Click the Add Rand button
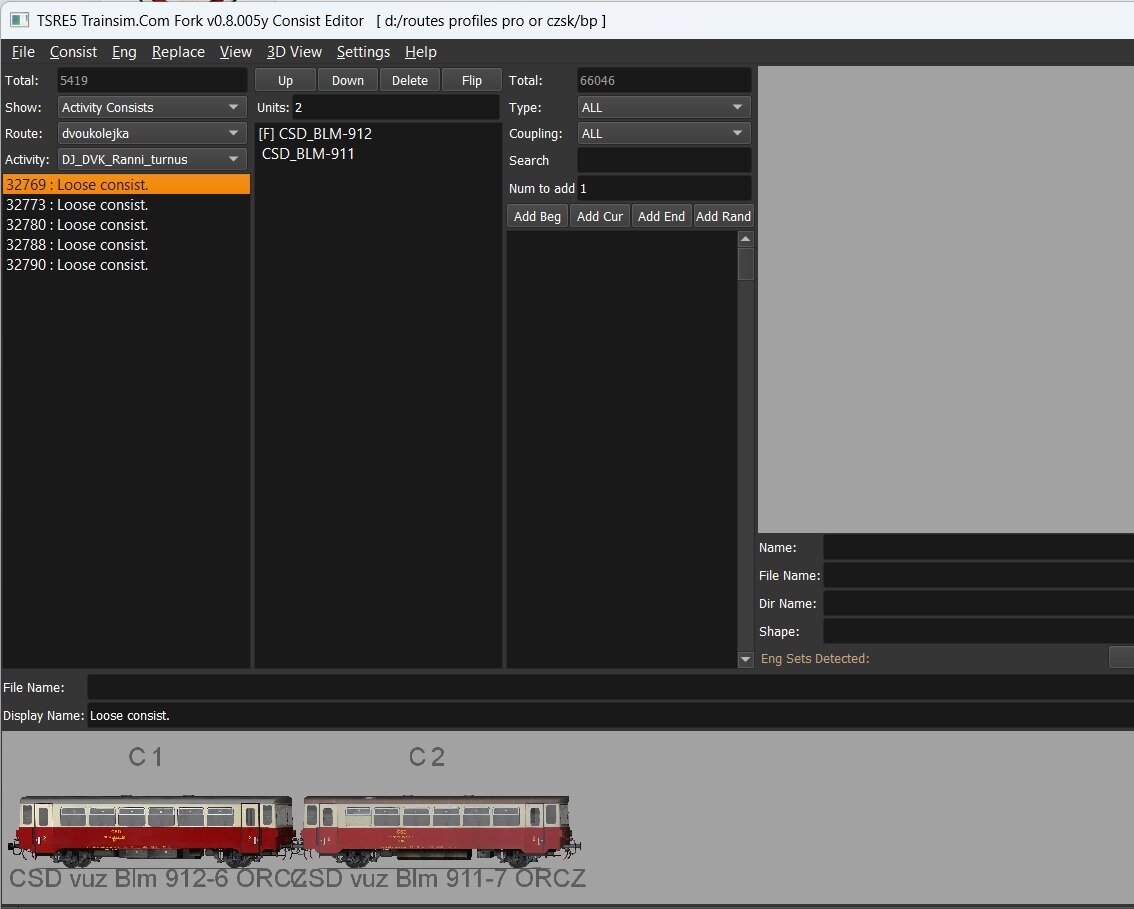The width and height of the screenshot is (1134, 909). [x=723, y=216]
